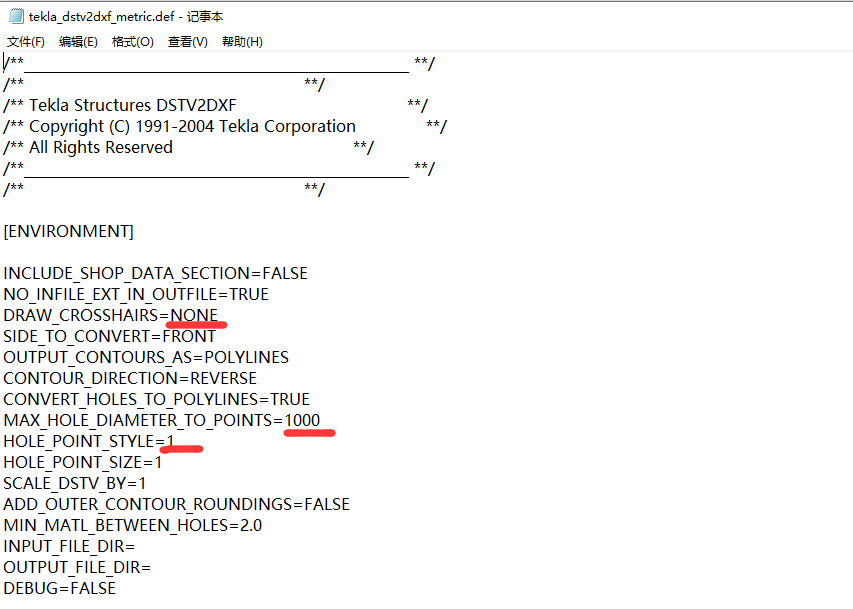Place cursor after INPUT_FILE_DIR=
Screen dimensions: 853x609
click(x=136, y=547)
